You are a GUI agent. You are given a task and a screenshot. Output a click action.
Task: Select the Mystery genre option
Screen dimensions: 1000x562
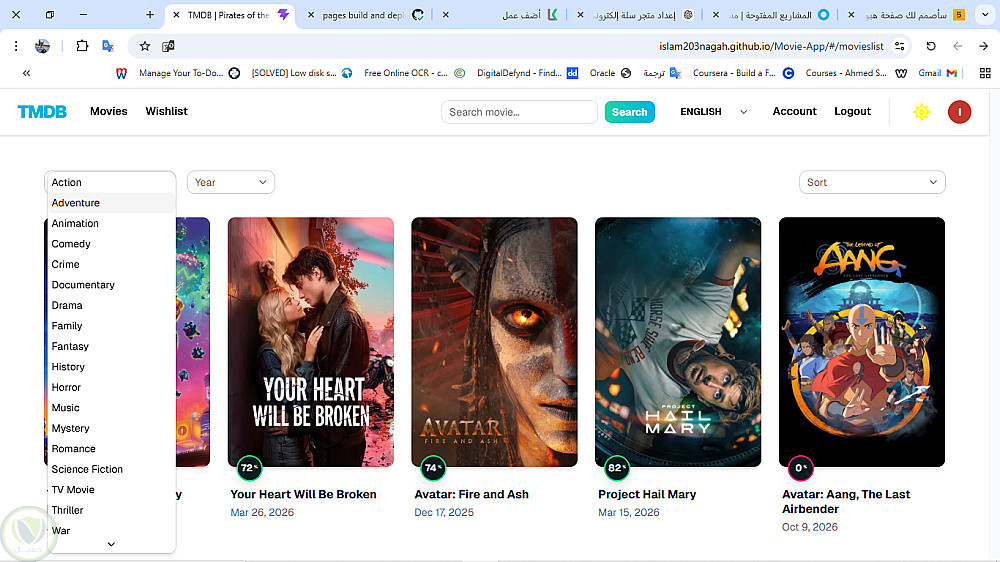(x=111, y=428)
